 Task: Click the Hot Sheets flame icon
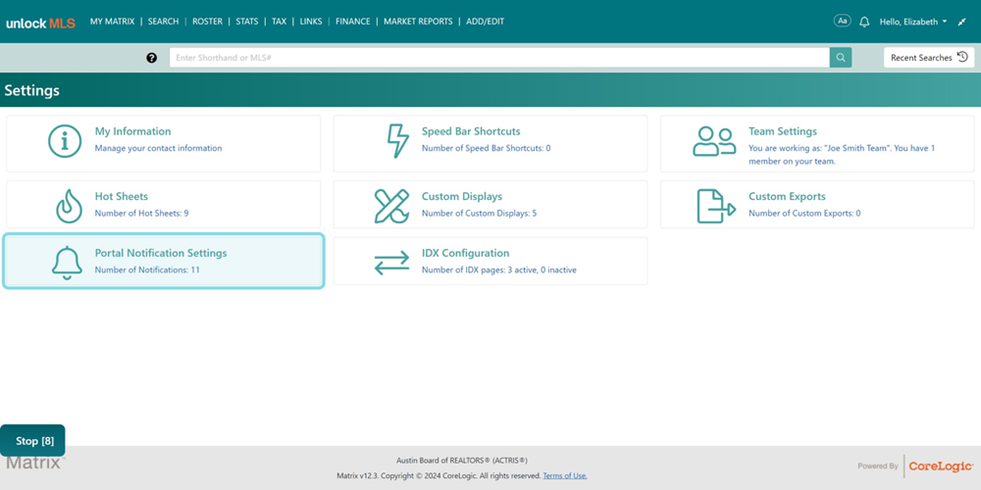coord(69,206)
